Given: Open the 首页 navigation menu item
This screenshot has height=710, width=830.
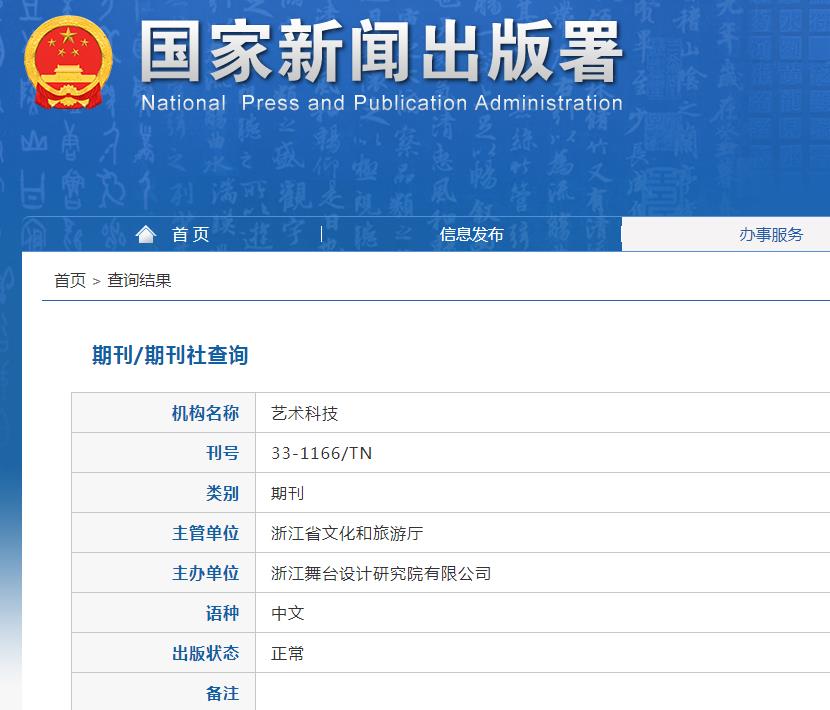Looking at the screenshot, I should point(190,234).
